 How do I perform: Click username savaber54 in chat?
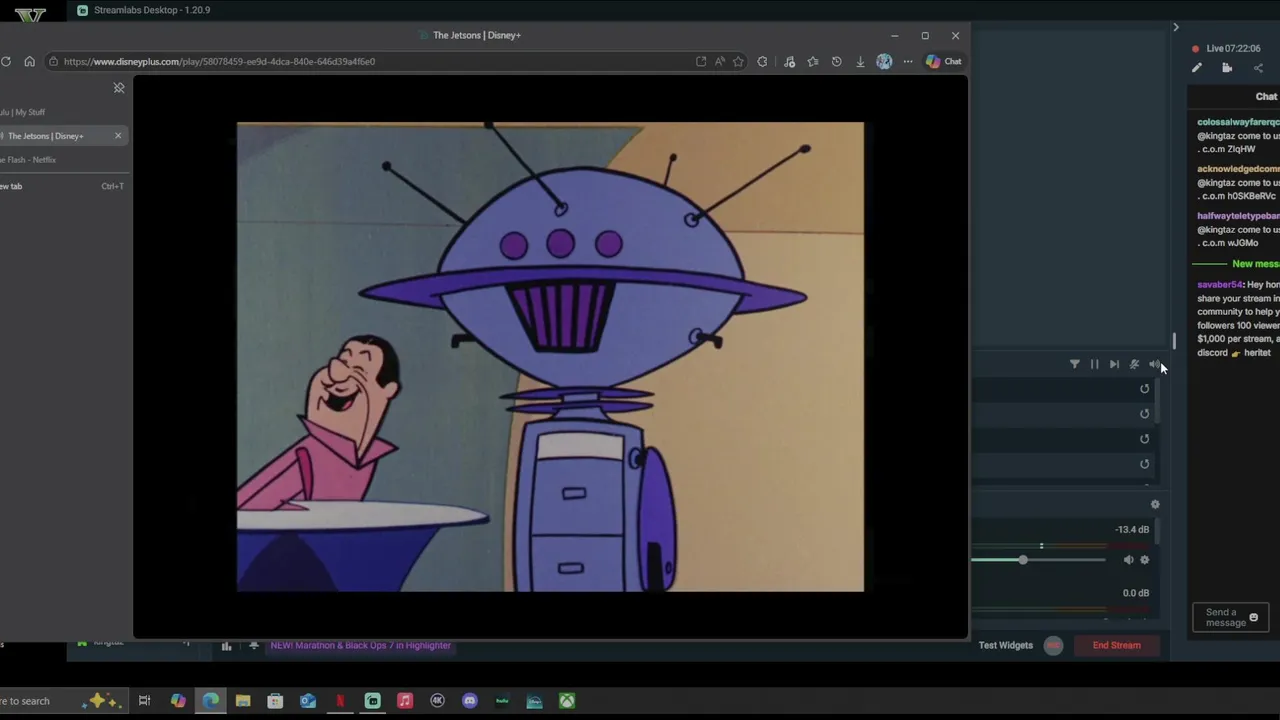[1220, 285]
